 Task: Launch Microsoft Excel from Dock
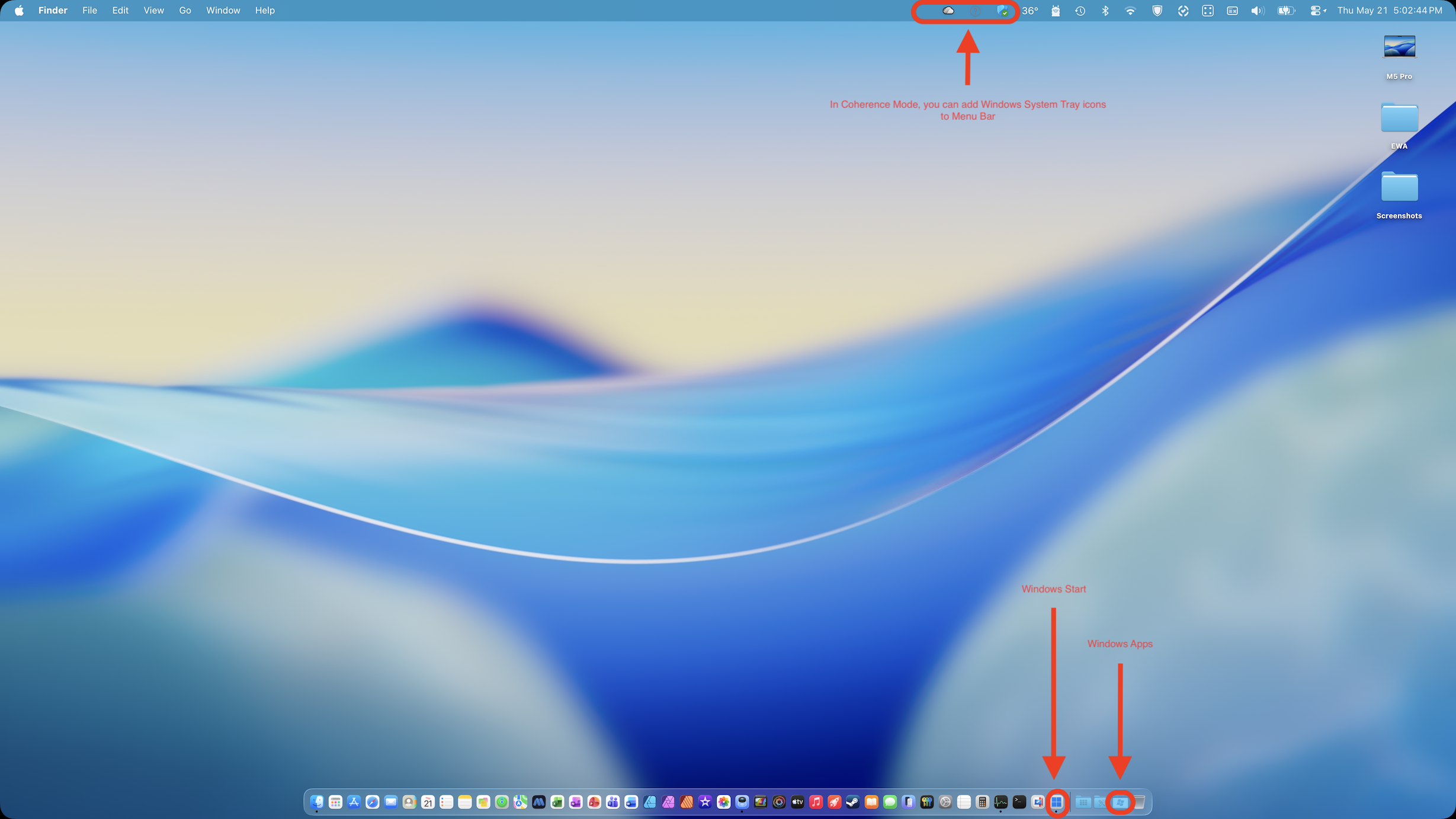(x=557, y=802)
